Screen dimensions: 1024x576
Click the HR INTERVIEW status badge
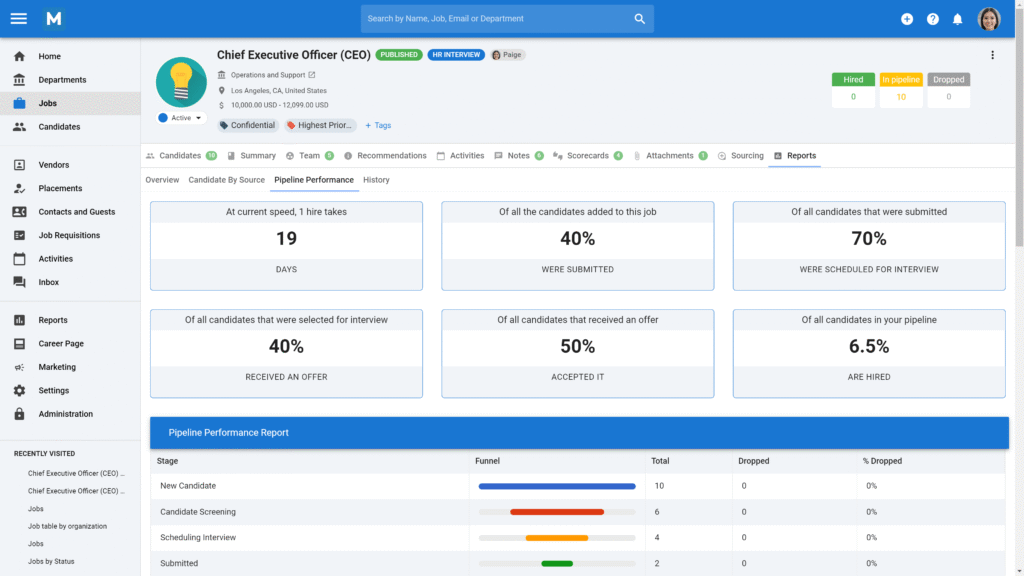(x=456, y=54)
